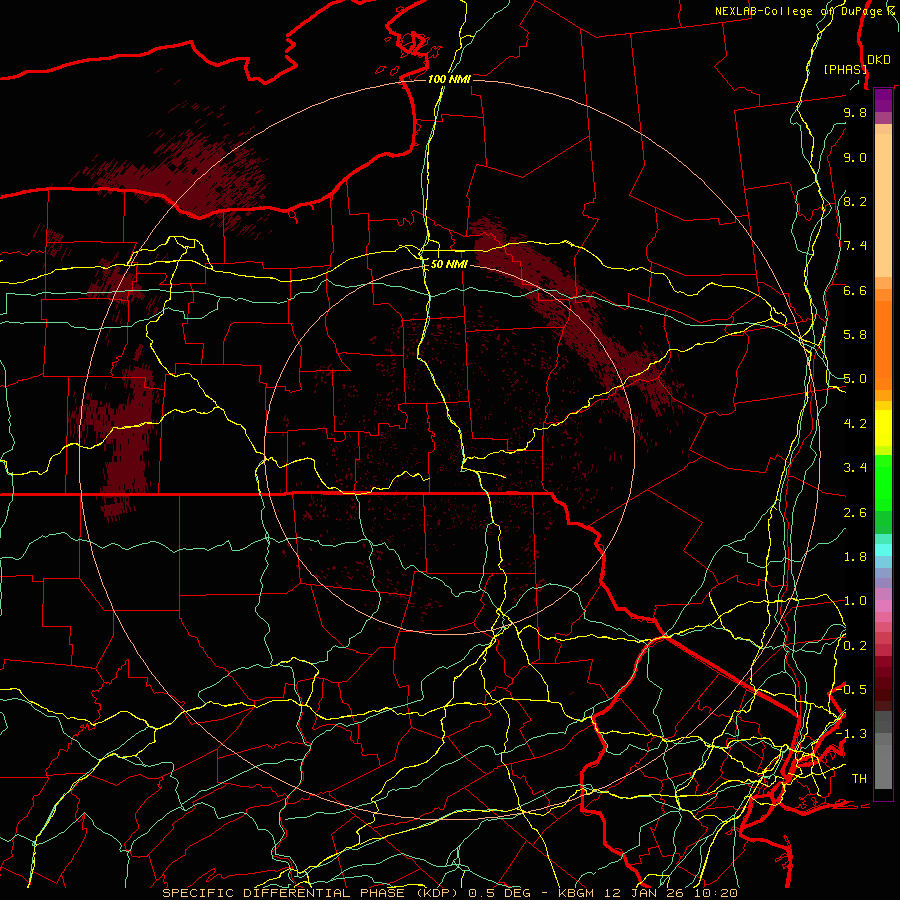900x900 pixels.
Task: Click the bright green color bar segment
Action: (883, 482)
